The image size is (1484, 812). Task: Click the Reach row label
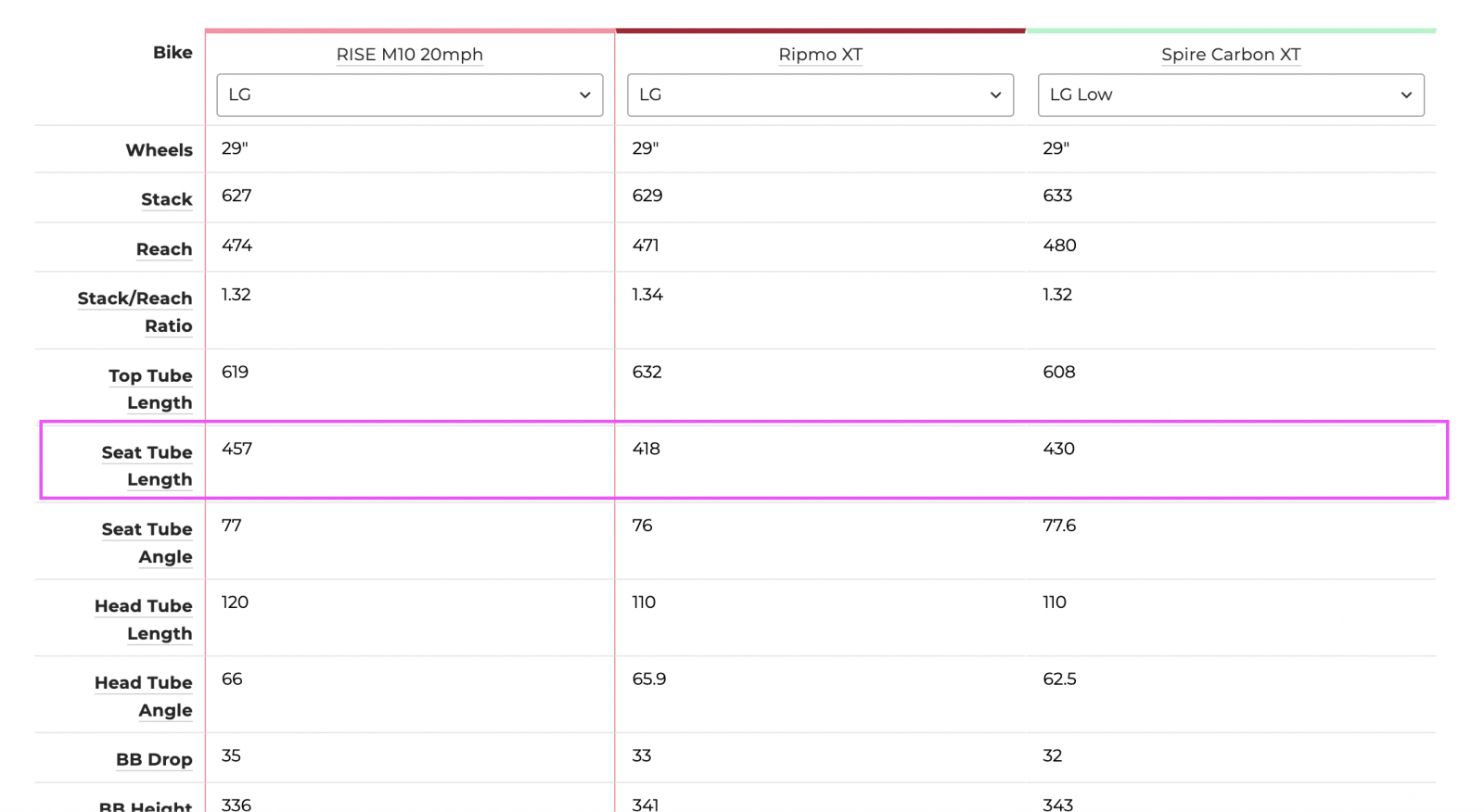click(x=164, y=249)
